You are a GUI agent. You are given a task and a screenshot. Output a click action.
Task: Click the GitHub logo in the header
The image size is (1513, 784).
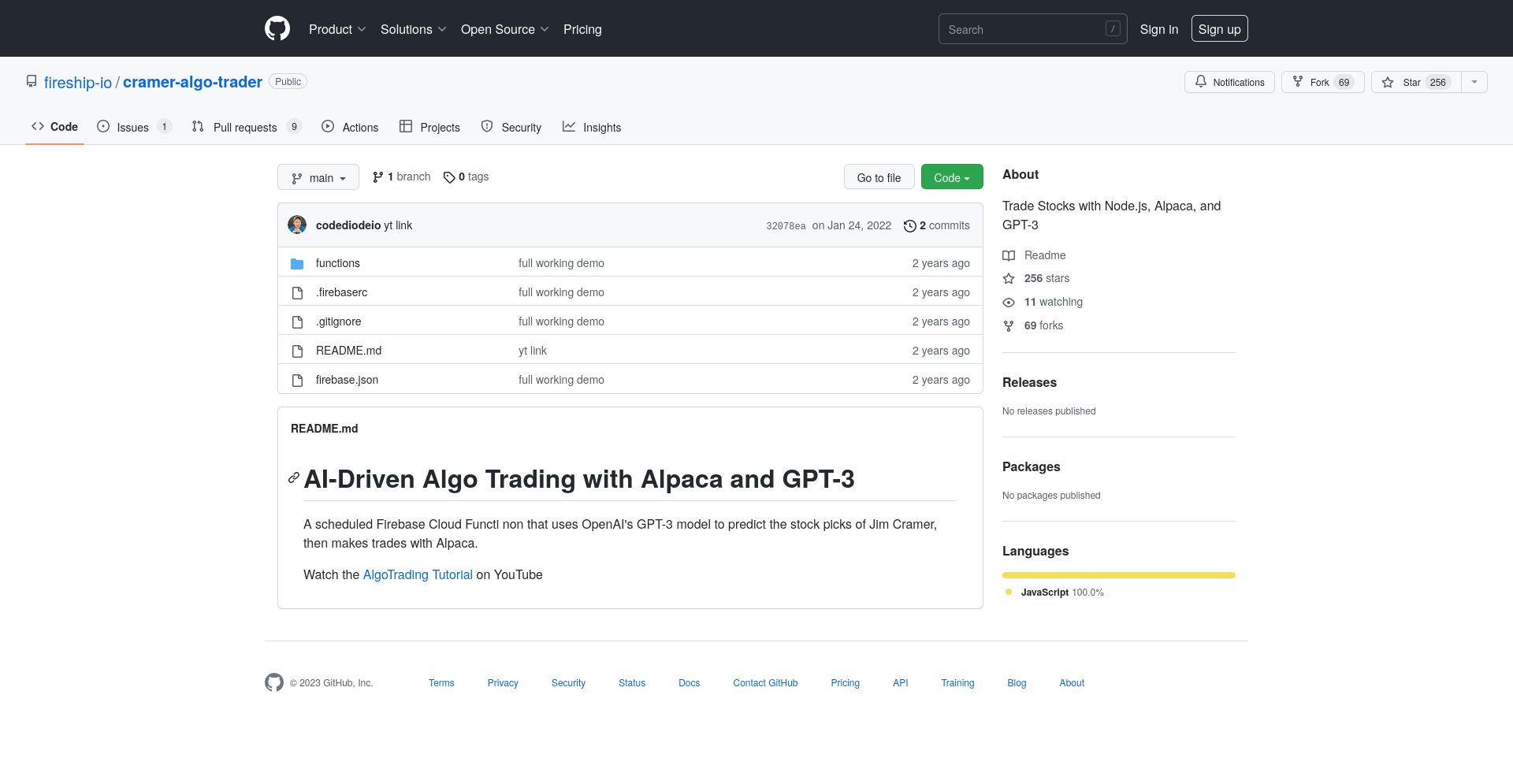coord(277,29)
